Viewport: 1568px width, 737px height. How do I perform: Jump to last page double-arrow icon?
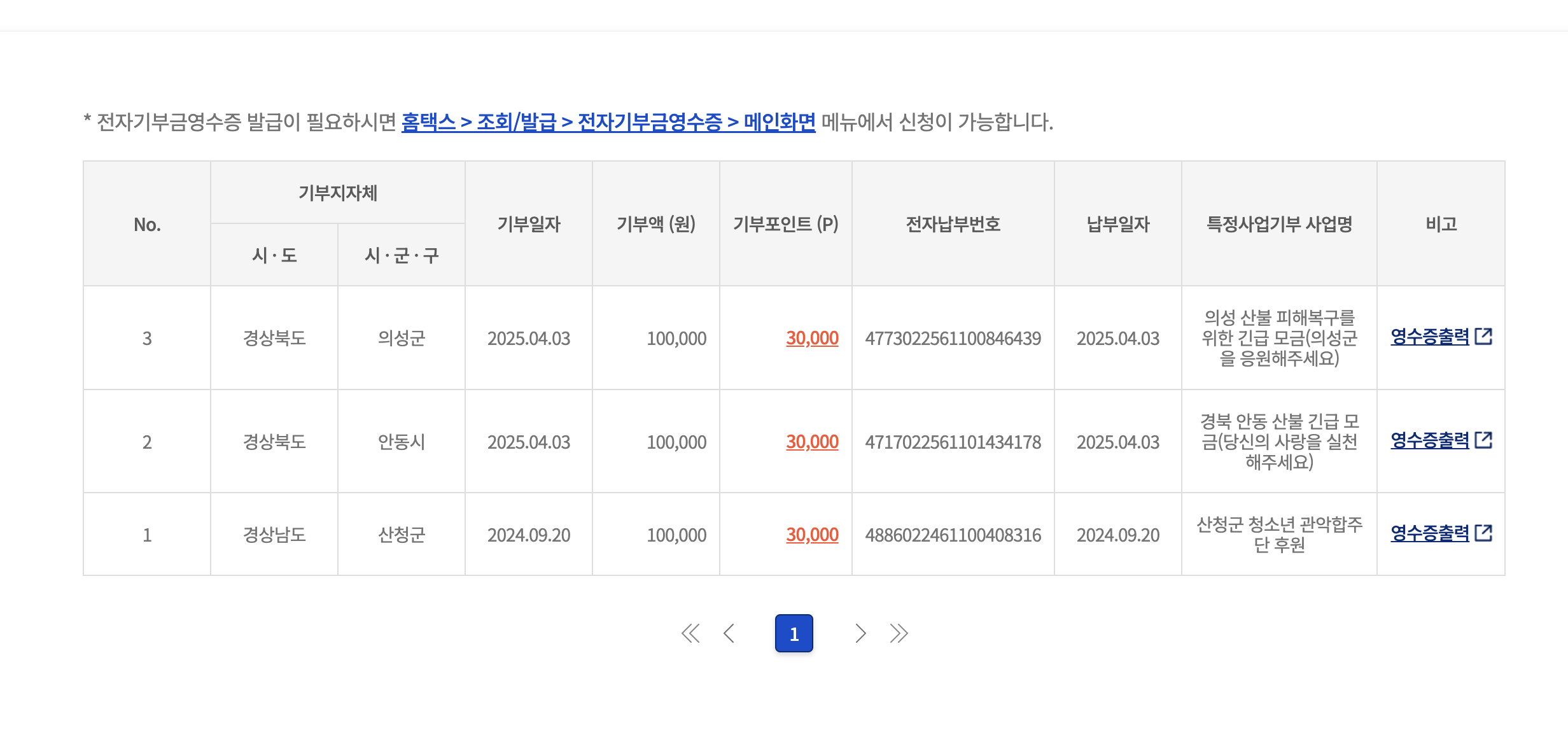tap(899, 633)
